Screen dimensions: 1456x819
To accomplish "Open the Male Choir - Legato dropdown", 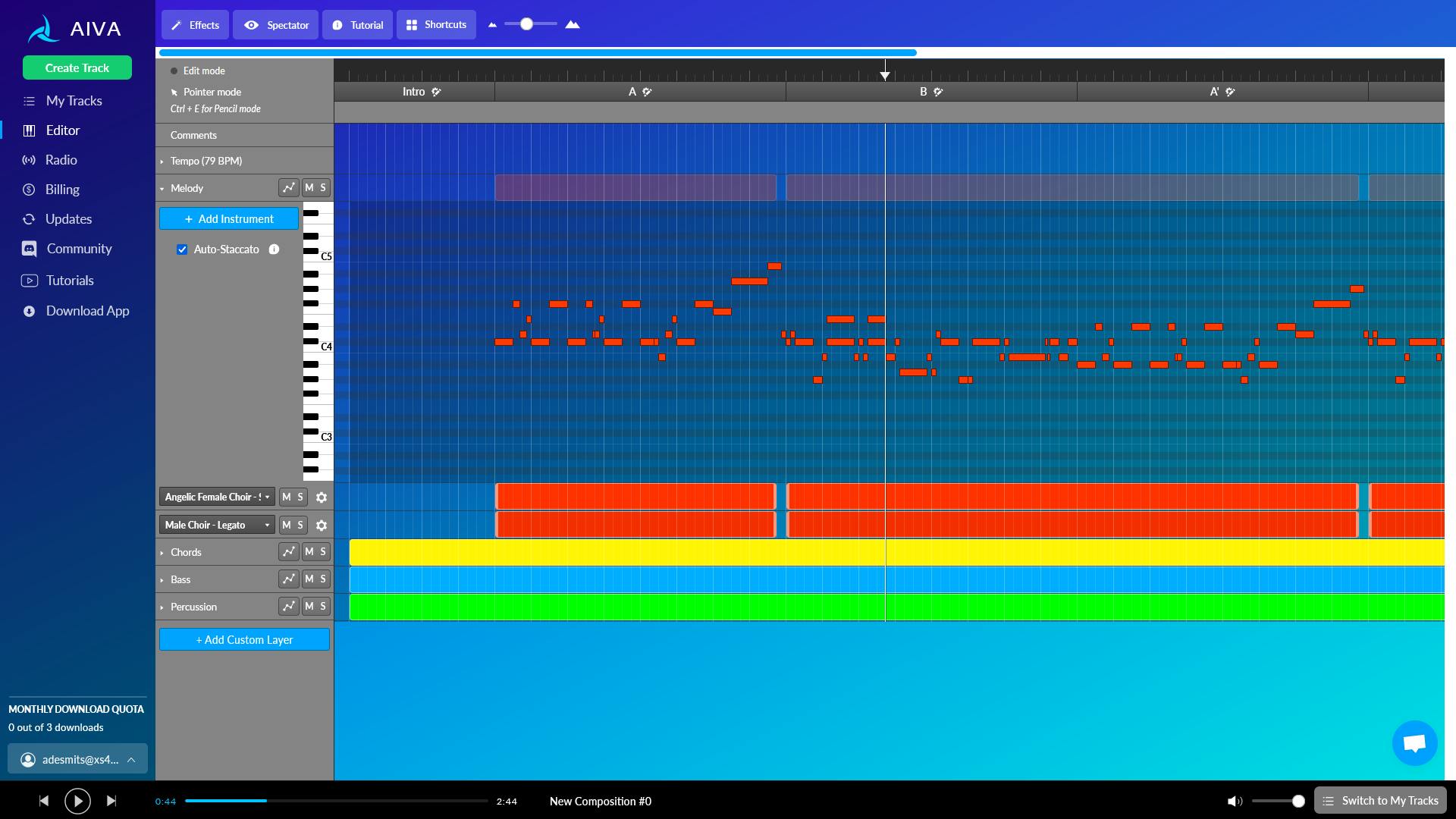I will point(217,525).
